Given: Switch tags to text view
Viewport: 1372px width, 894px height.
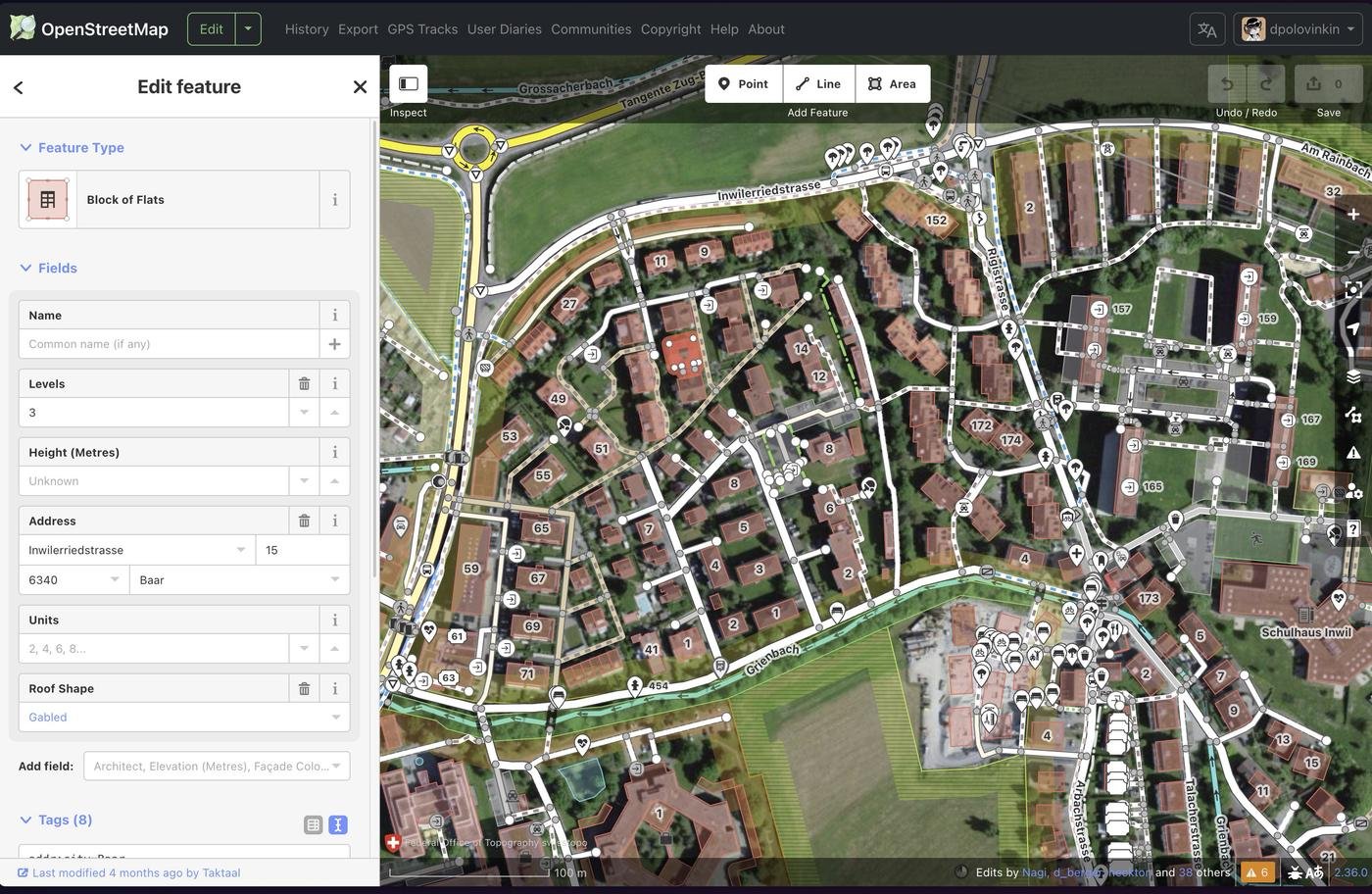Looking at the screenshot, I should 337,825.
